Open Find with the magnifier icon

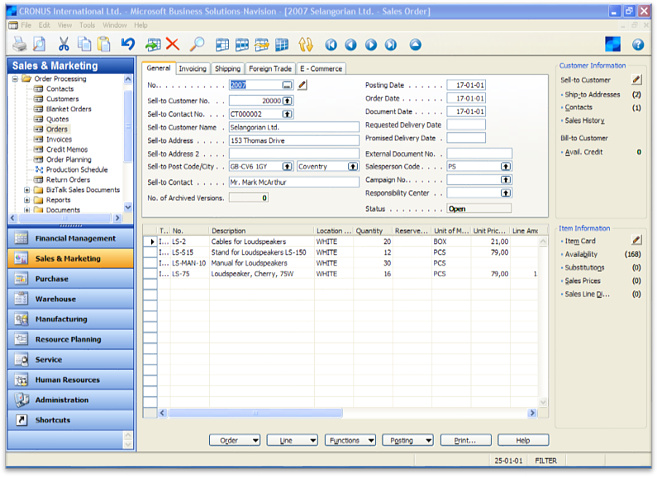(197, 44)
